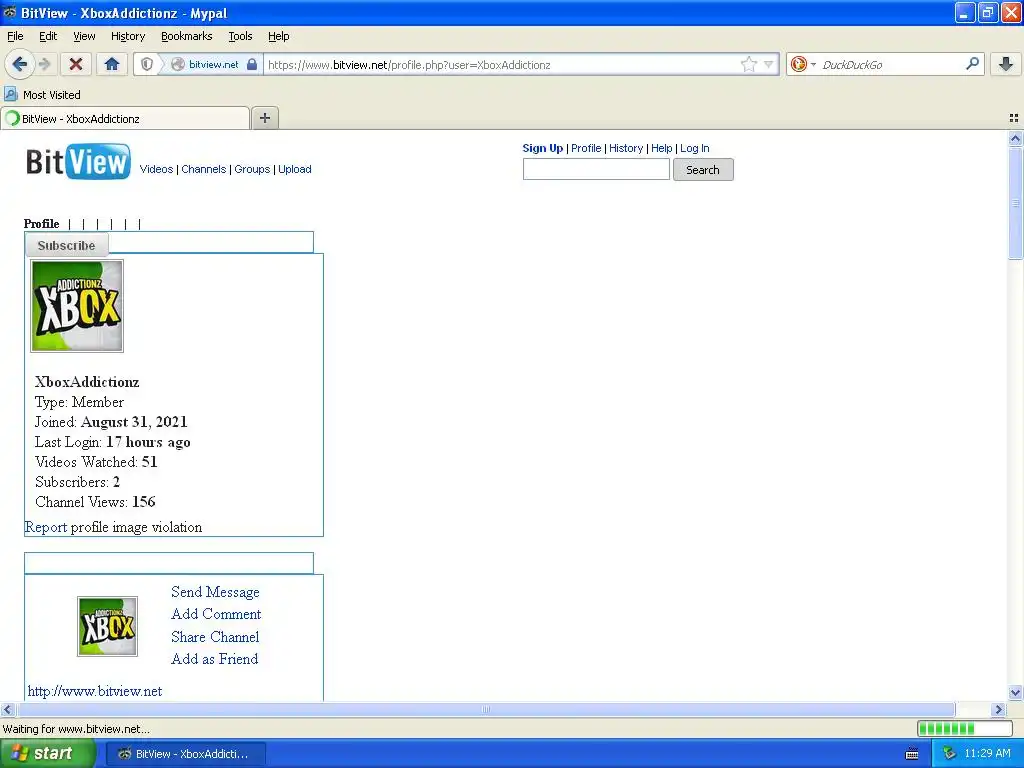Screen dimensions: 1024x768
Task: Click the padlock site security icon
Action: coord(252,64)
